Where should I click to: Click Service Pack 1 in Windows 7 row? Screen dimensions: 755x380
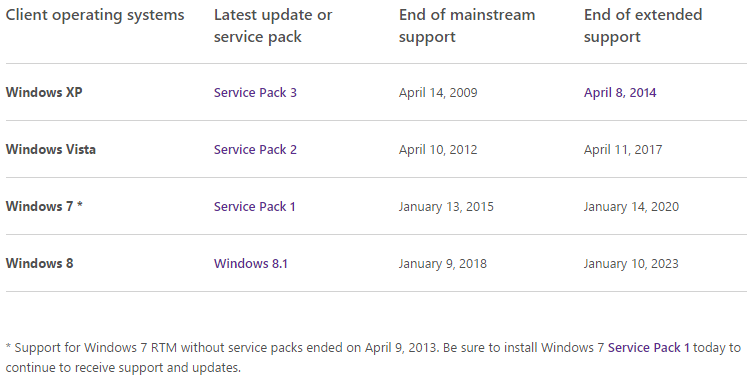[x=255, y=207]
